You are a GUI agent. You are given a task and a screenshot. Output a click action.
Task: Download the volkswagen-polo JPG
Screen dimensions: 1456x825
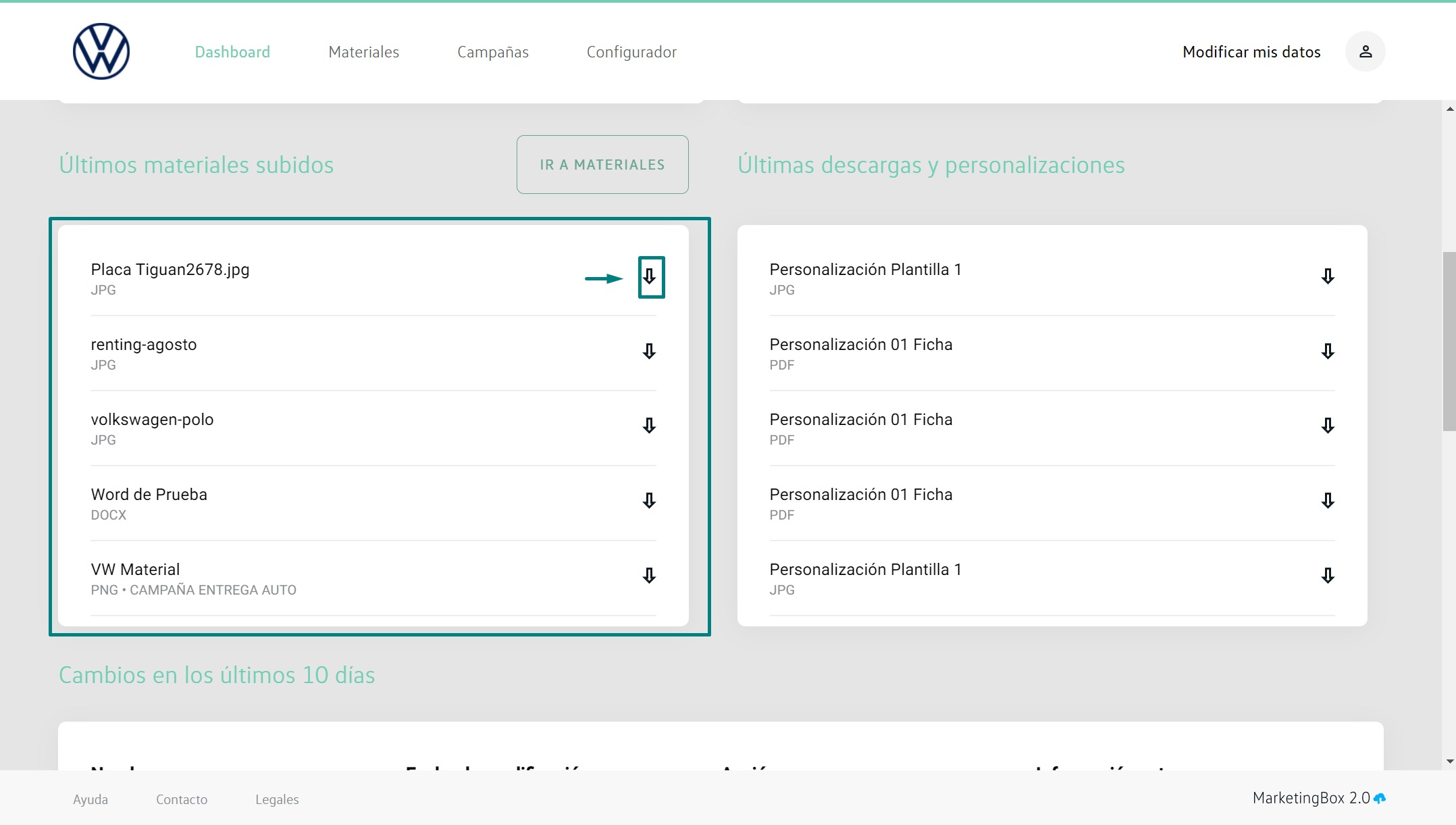[649, 426]
